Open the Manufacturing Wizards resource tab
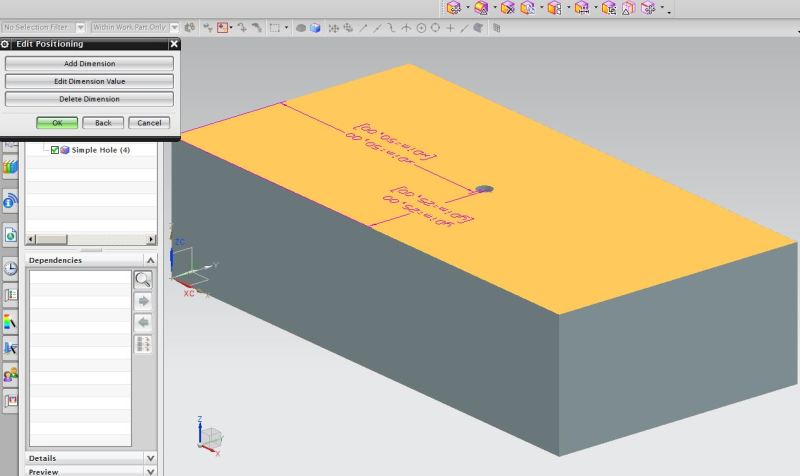Screen dimensions: 800x476 pos(10,348)
